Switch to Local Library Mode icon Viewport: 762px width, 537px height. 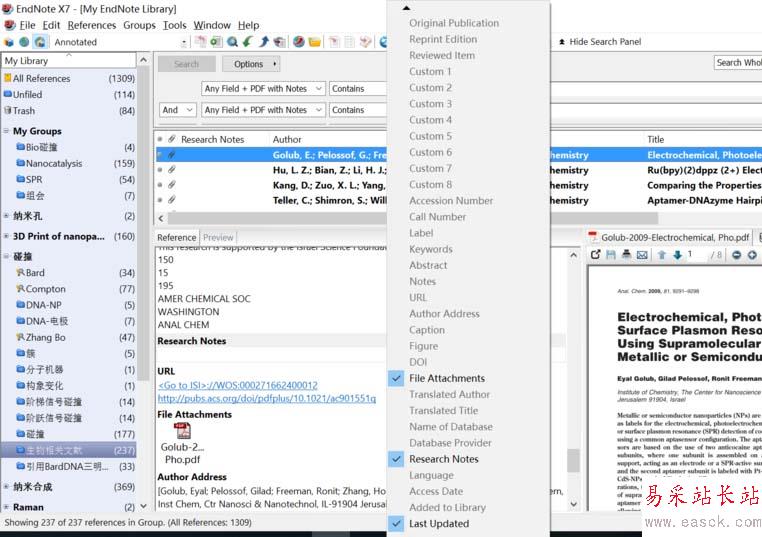9,42
